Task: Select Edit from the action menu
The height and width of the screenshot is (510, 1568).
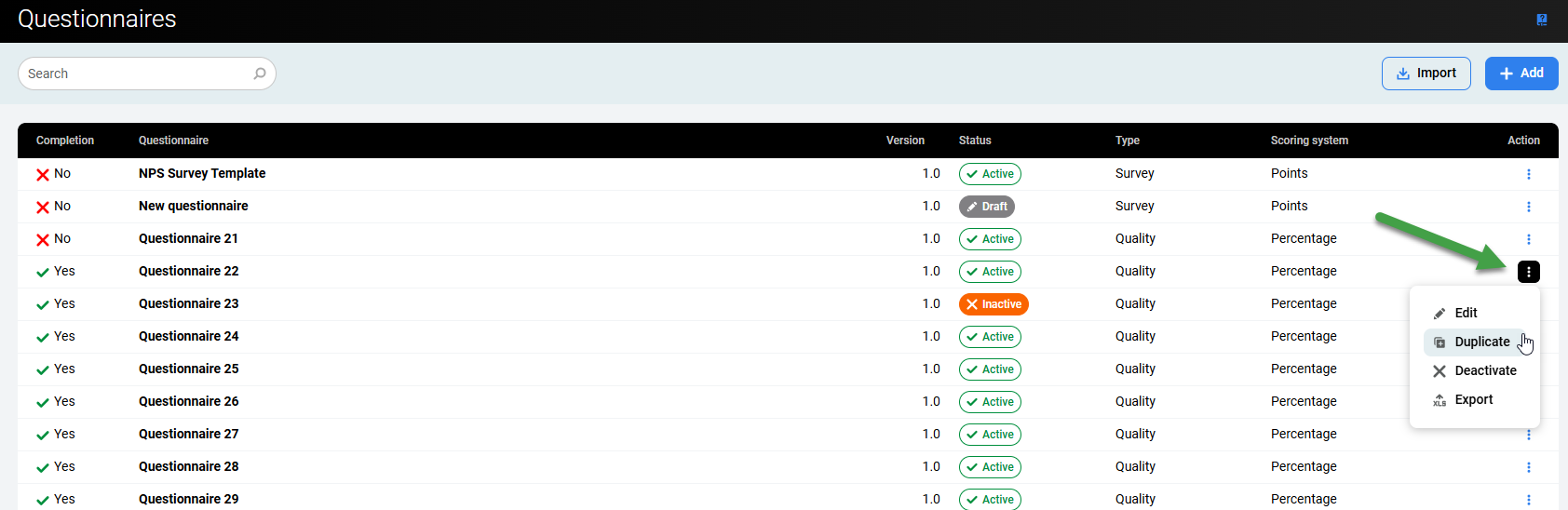Action: click(x=1466, y=314)
